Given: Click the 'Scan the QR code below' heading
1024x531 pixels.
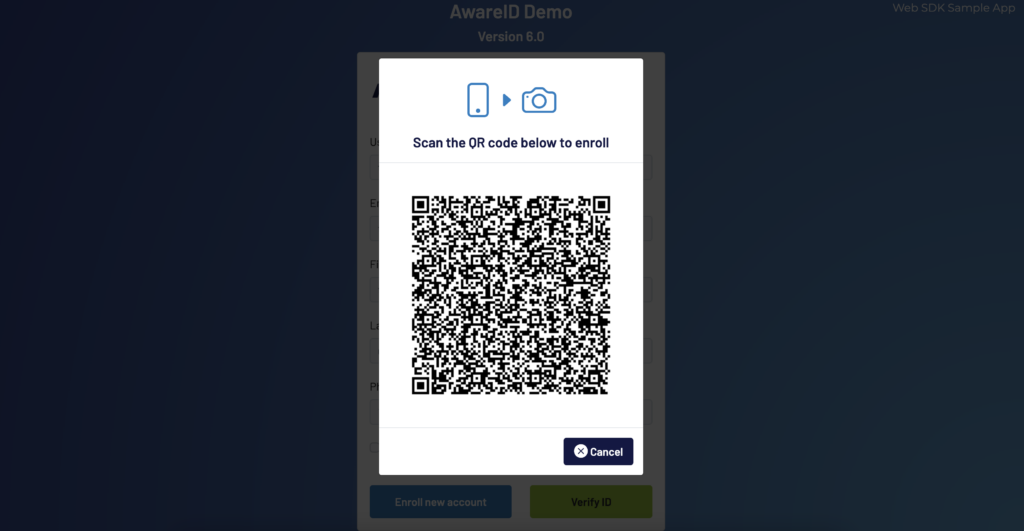Looking at the screenshot, I should pos(511,142).
